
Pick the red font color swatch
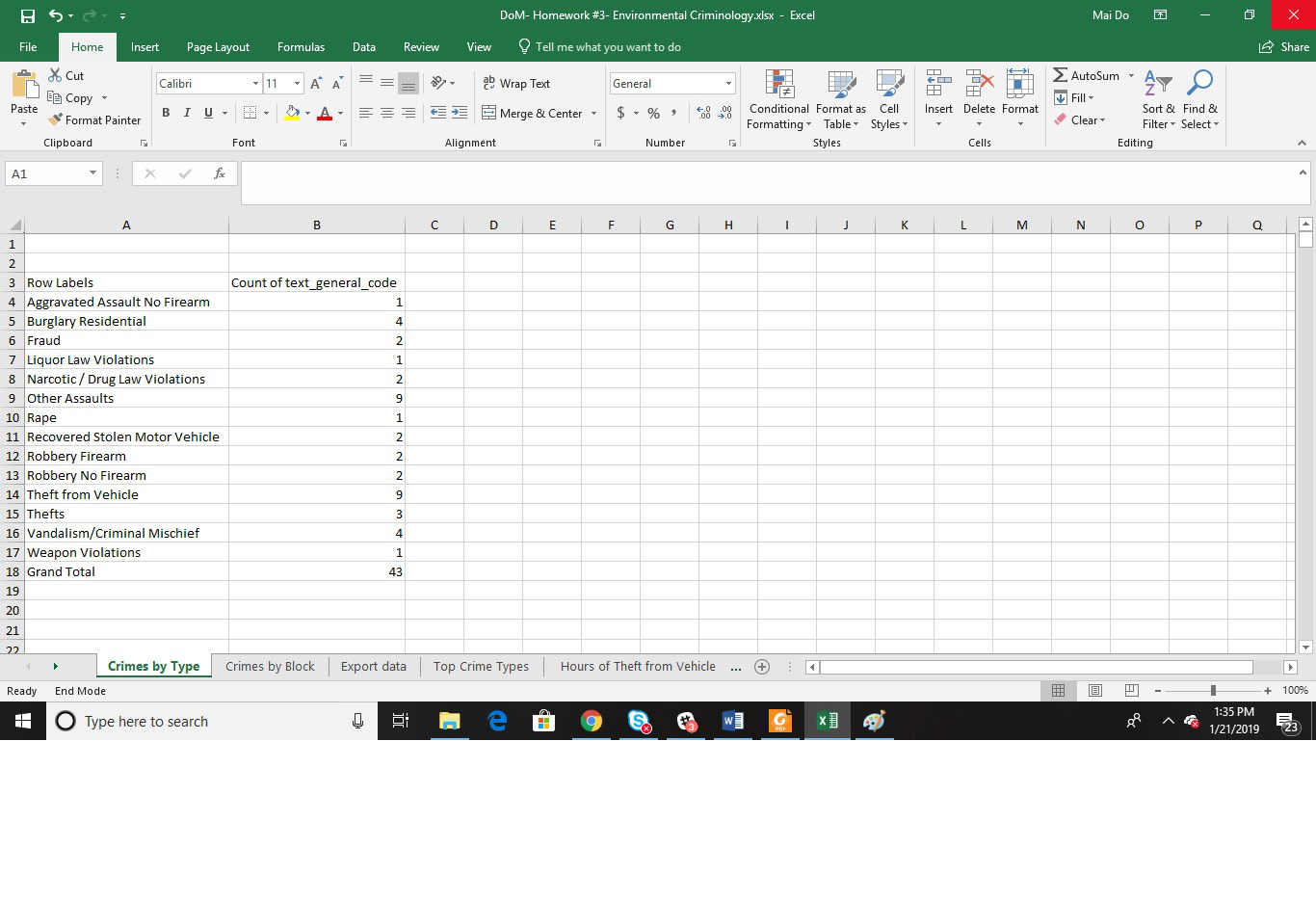pos(325,113)
